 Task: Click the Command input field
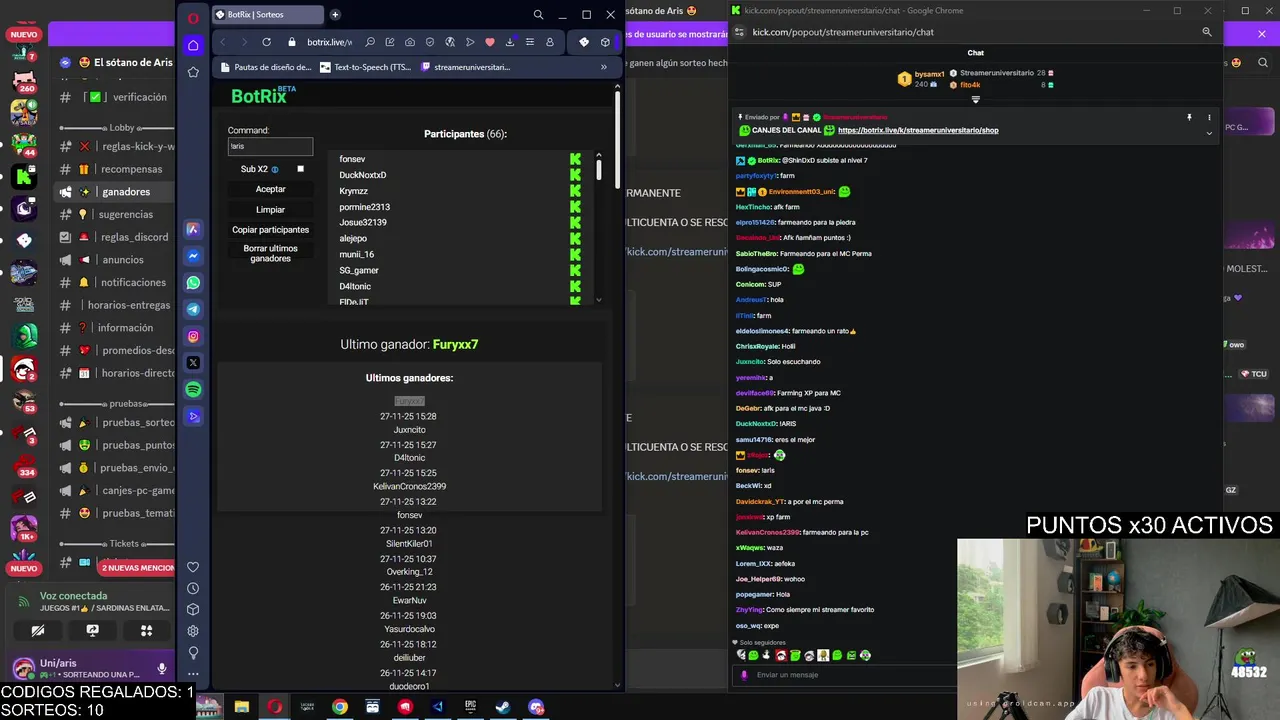(270, 147)
